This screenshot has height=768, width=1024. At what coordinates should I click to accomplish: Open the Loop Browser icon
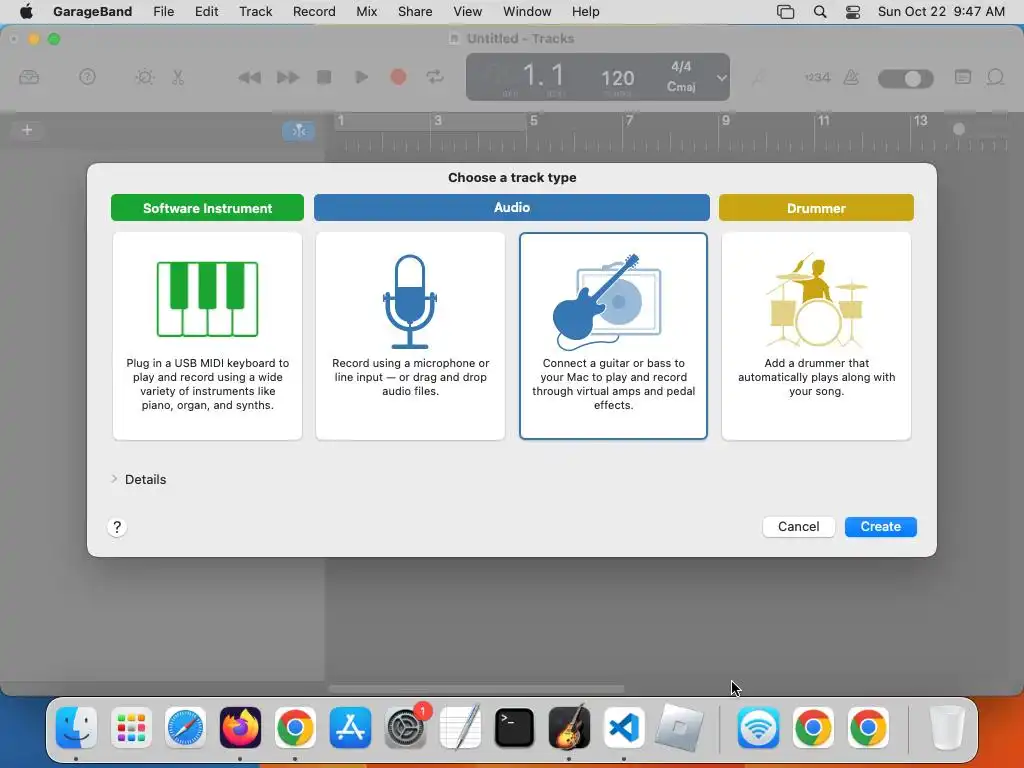995,77
